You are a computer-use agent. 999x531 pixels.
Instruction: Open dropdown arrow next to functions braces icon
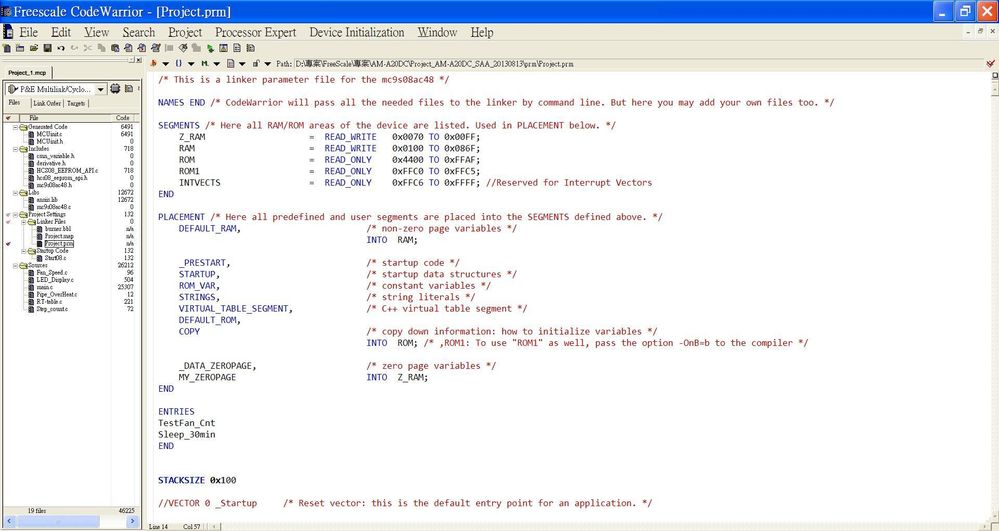coord(191,64)
